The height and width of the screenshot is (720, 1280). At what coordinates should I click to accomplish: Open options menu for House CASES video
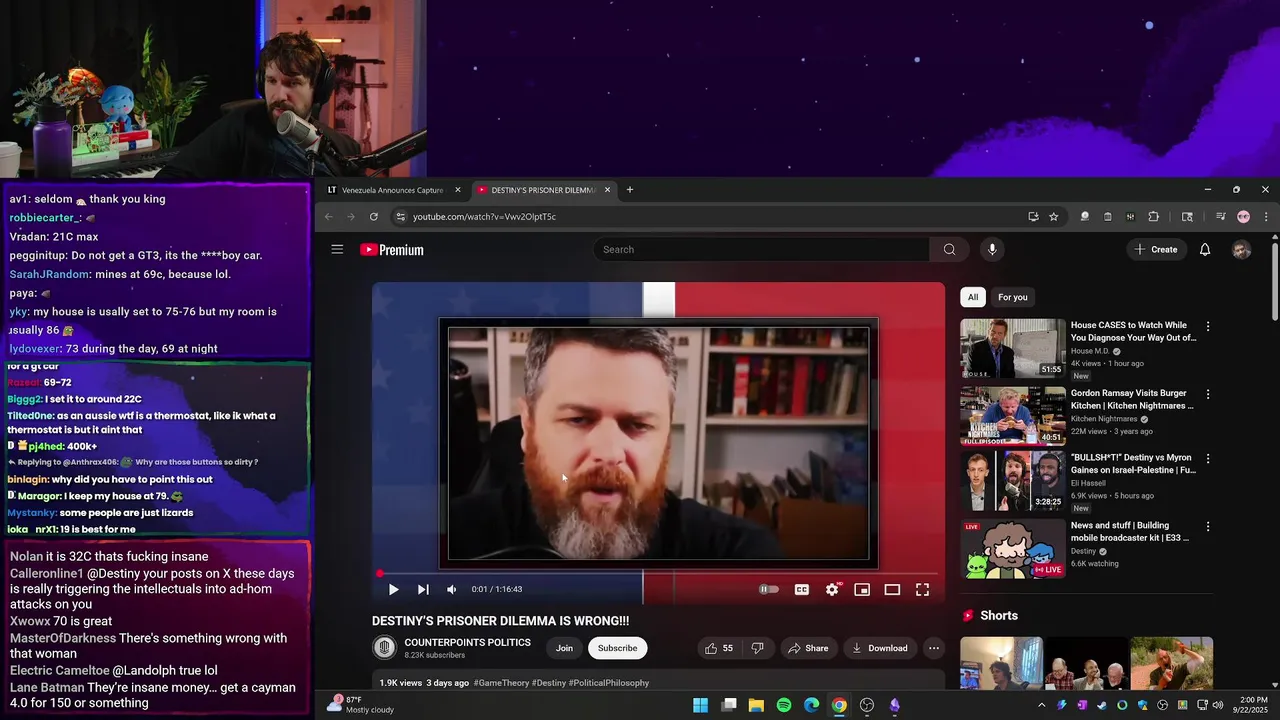pos(1208,327)
